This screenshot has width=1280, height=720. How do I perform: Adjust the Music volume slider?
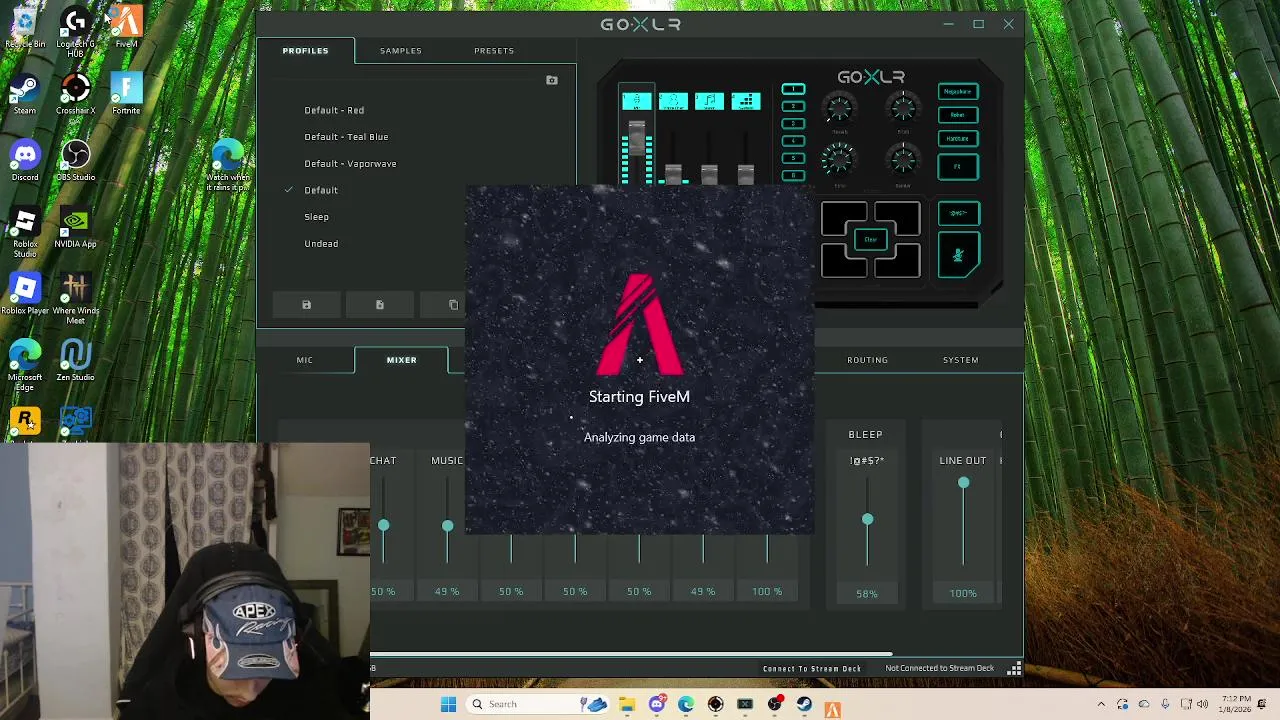point(447,526)
